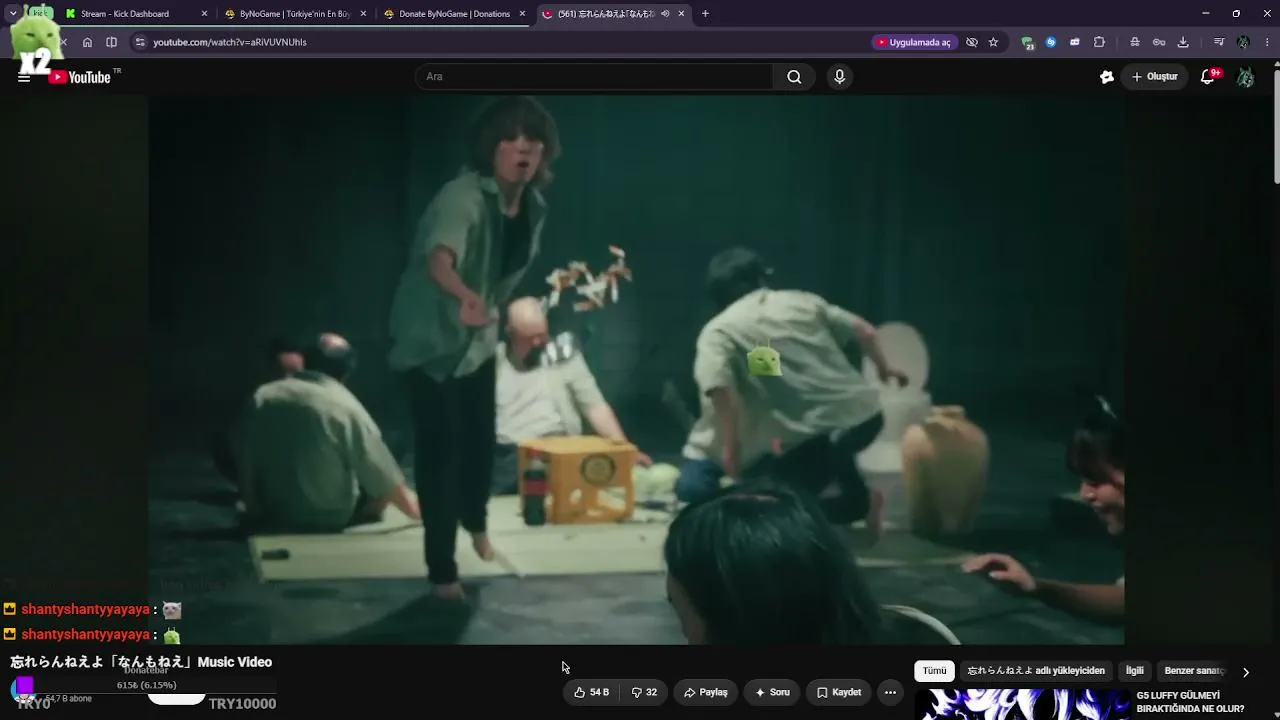
Task: Open the YouTube guide hamburger menu
Action: [x=24, y=77]
